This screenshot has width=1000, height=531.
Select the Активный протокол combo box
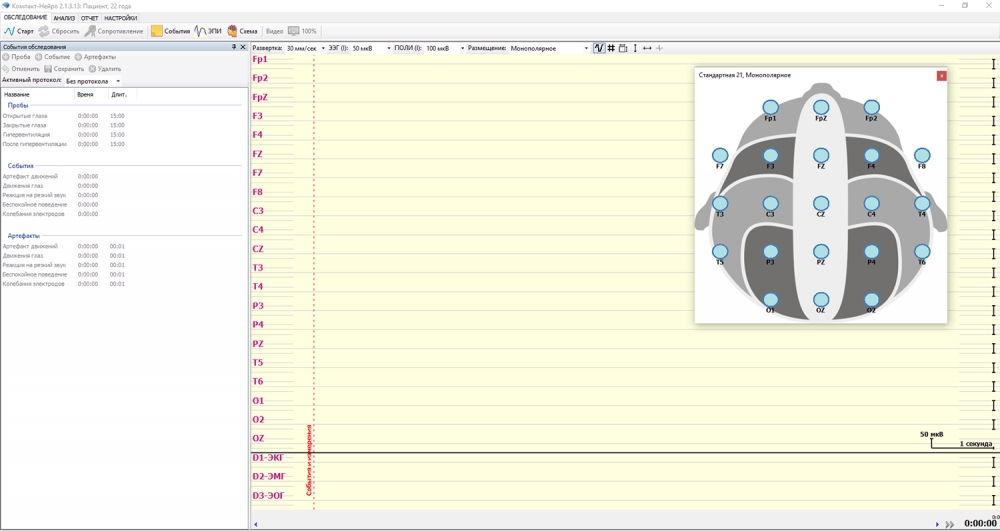[93, 81]
